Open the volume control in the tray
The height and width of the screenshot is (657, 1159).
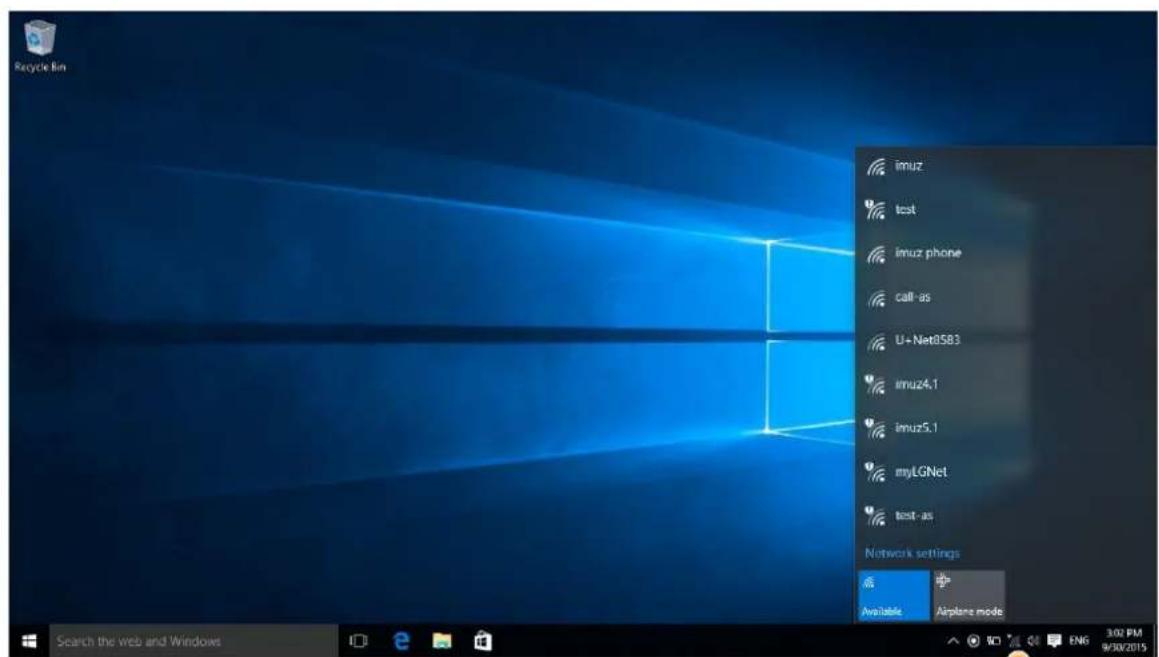pos(1033,641)
